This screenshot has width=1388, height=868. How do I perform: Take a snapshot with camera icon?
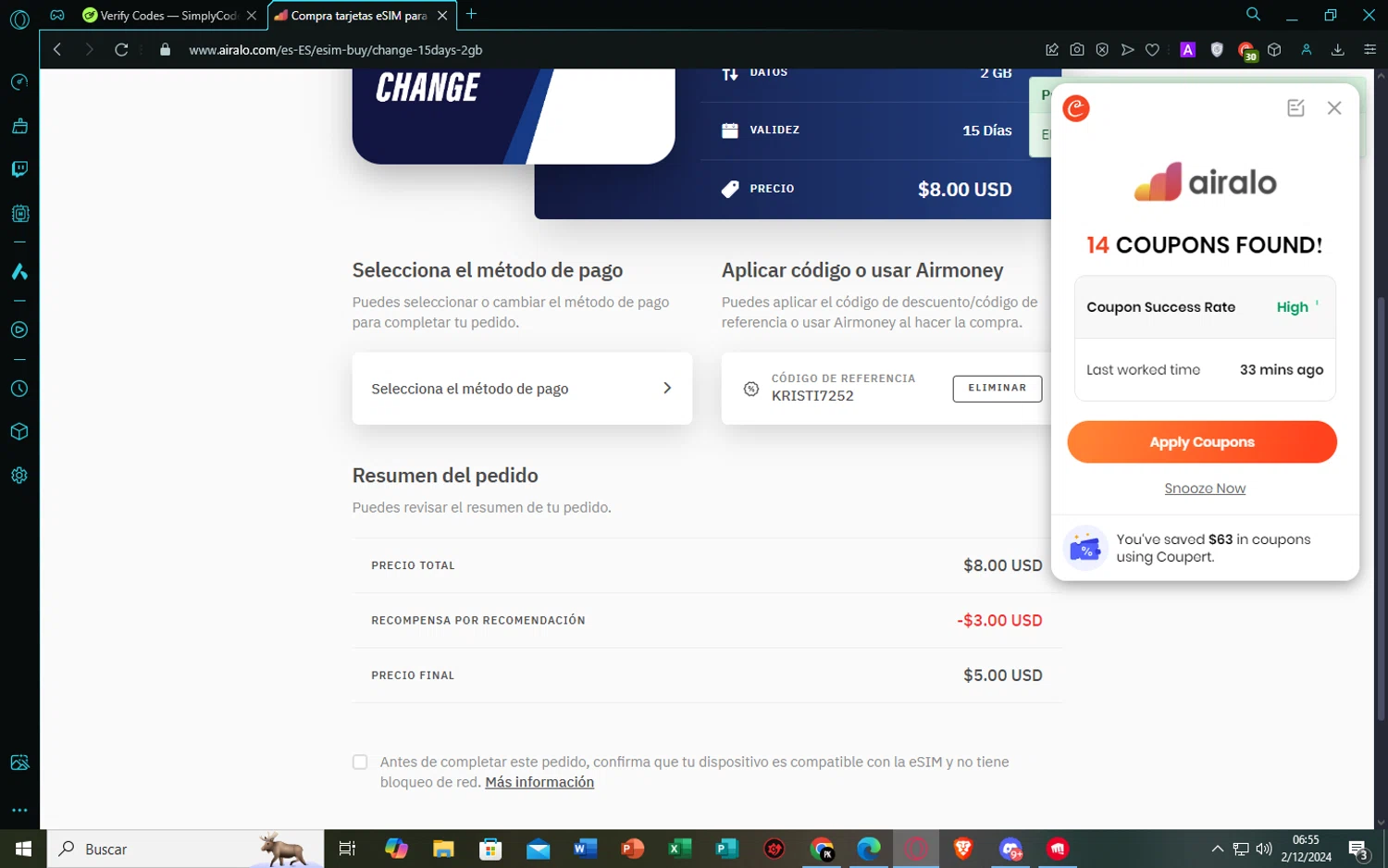click(1077, 50)
